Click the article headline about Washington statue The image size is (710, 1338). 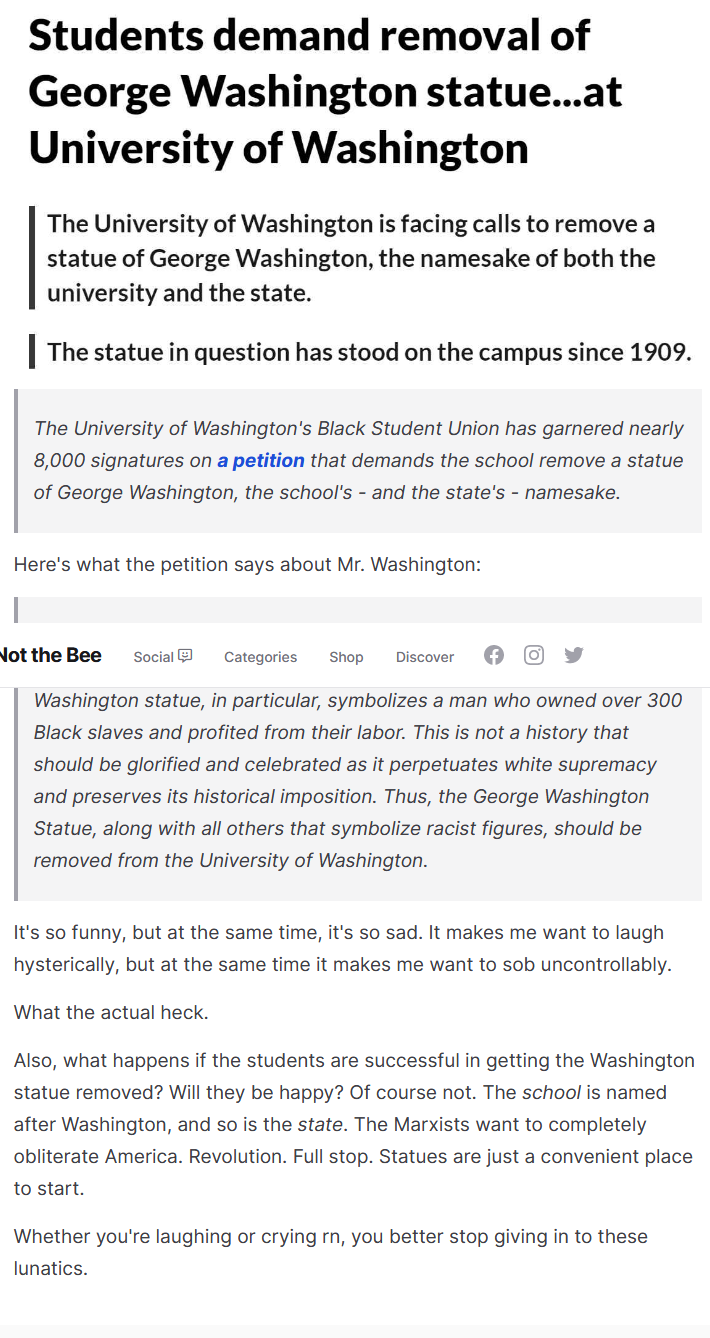point(326,92)
